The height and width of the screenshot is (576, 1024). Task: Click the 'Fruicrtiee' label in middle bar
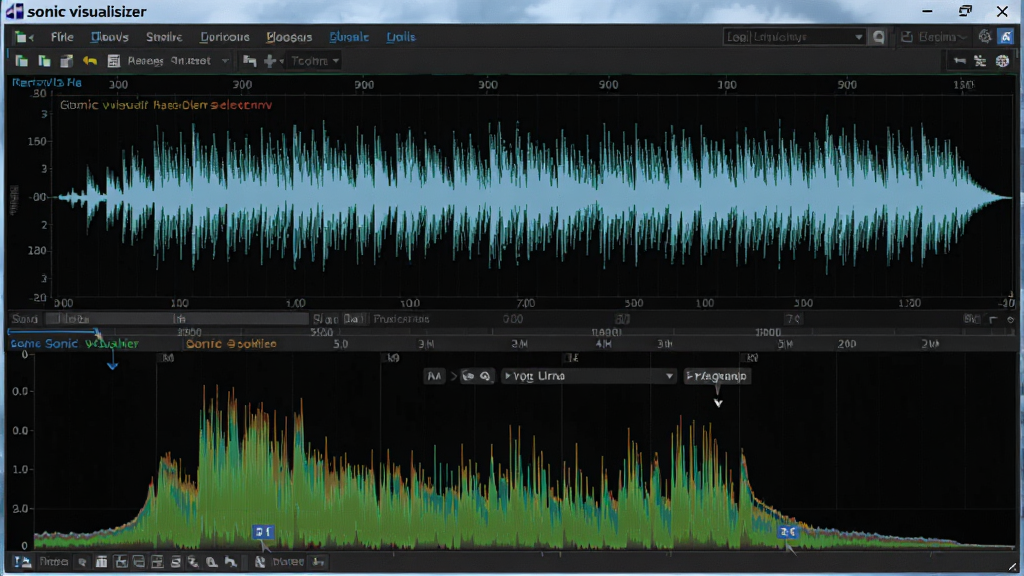[401, 319]
